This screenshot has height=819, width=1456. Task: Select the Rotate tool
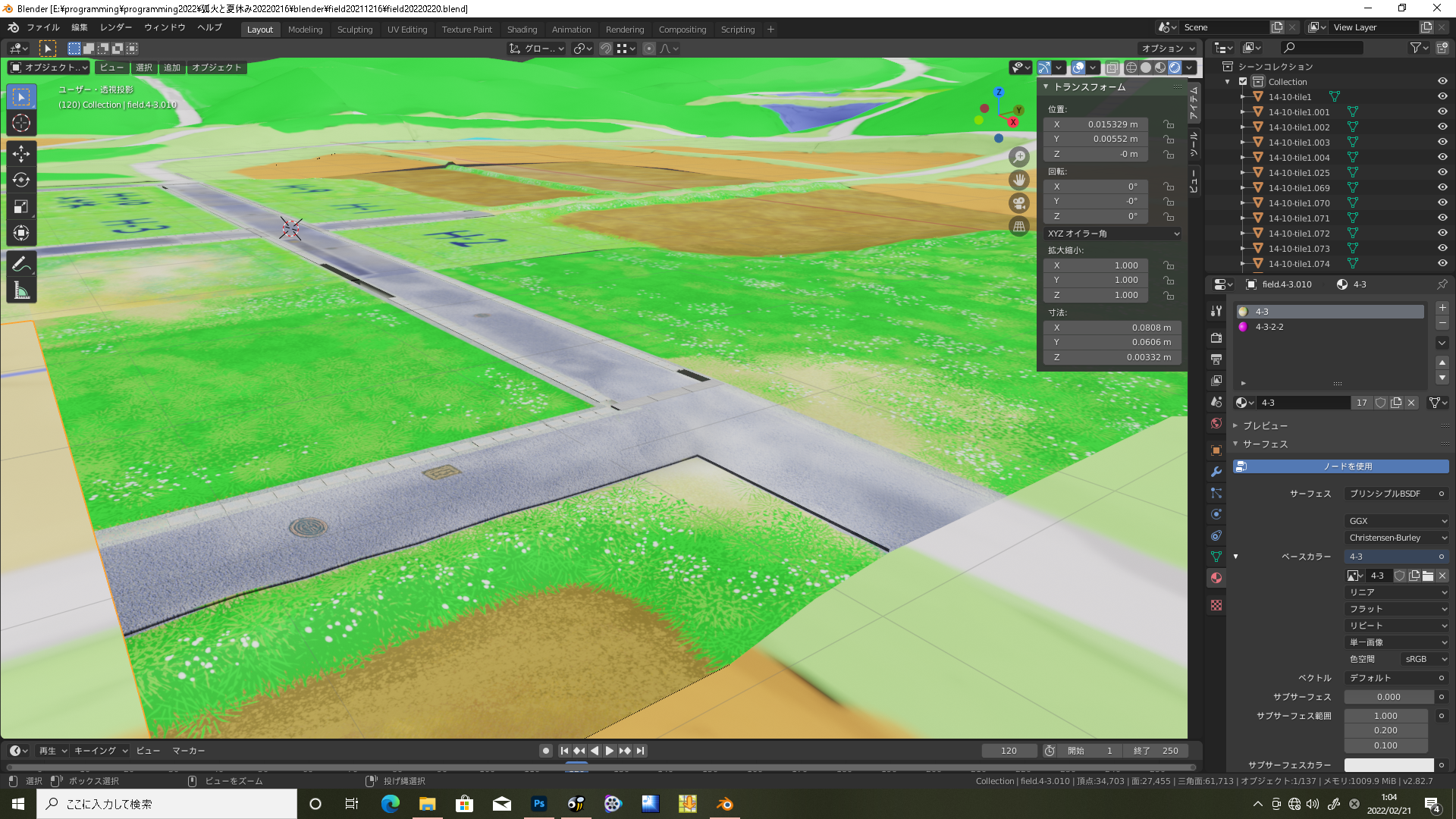[x=21, y=180]
